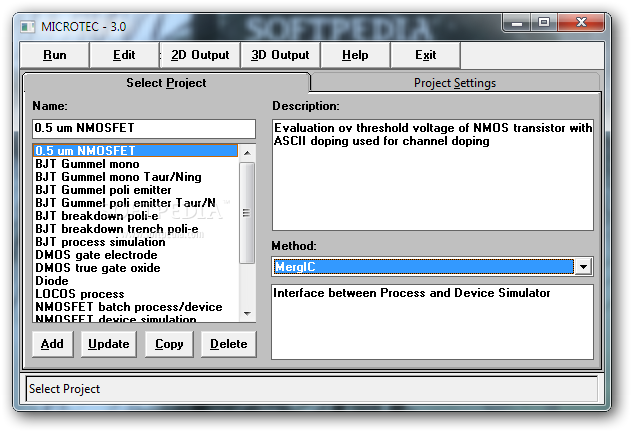The height and width of the screenshot is (432, 632).
Task: Select BJT breakdown trench poli-e project
Action: pos(136,229)
